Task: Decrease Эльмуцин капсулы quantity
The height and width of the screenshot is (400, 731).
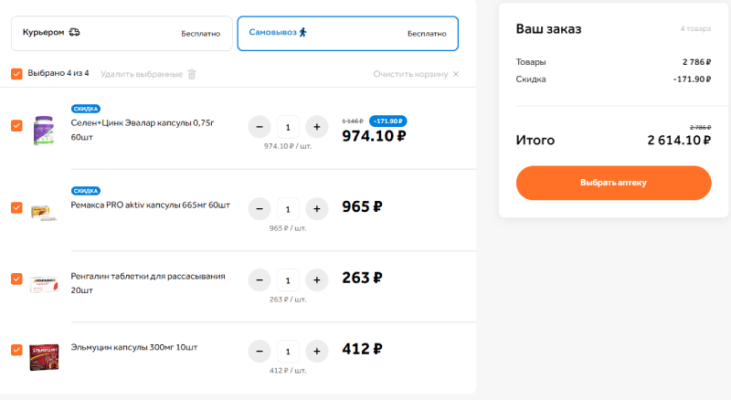Action: [258, 351]
